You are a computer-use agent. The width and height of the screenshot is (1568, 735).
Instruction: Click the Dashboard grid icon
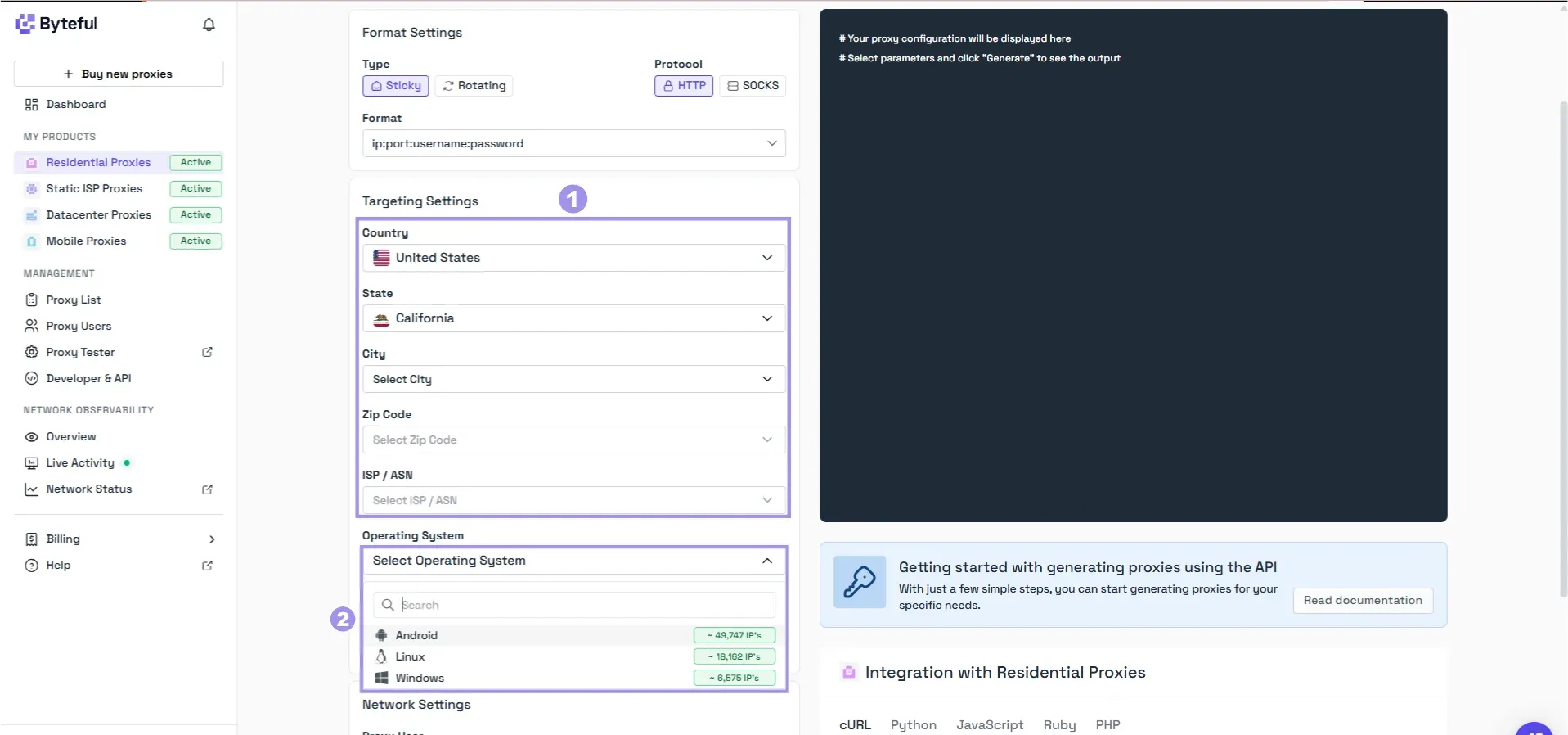31,105
